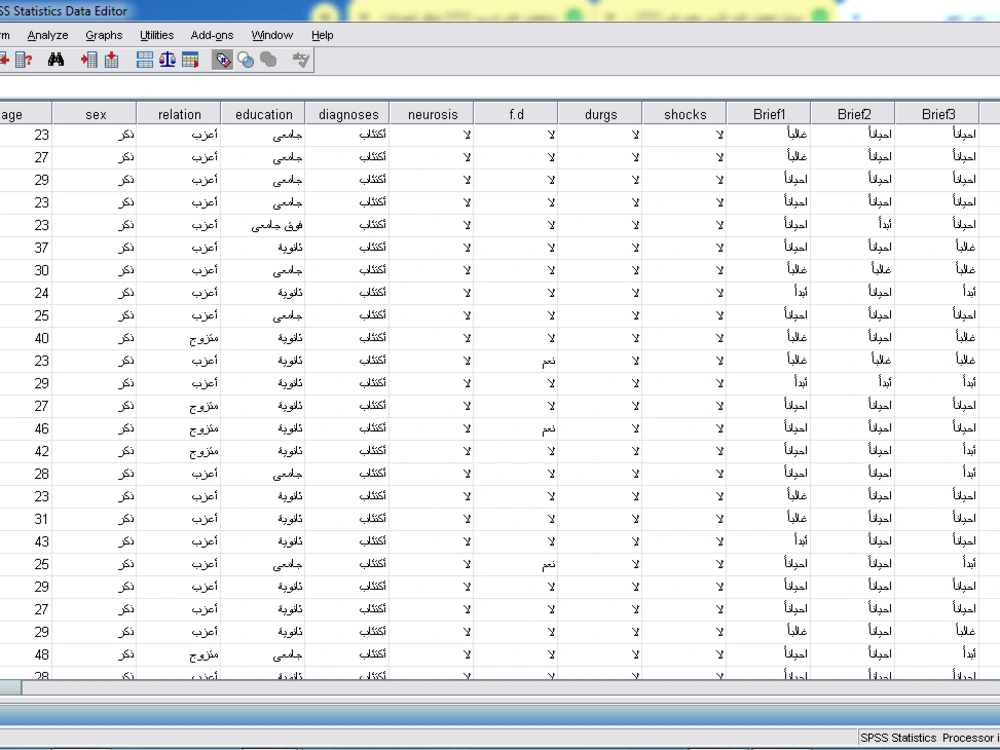Open the Split File icon
Screen dimensions: 1000x750
point(143,59)
